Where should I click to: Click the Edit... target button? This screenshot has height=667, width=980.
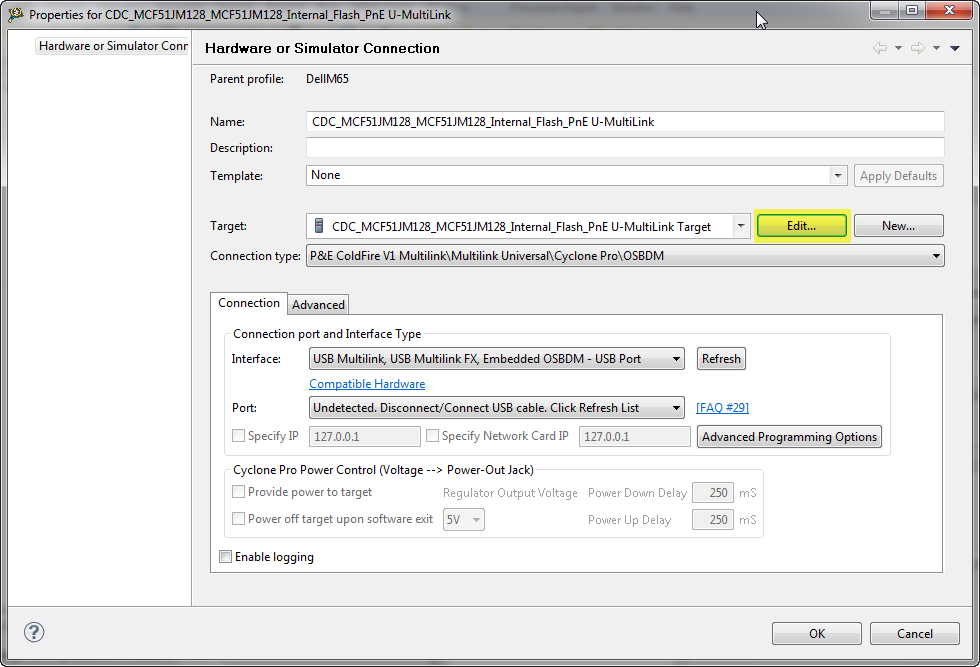tap(801, 226)
